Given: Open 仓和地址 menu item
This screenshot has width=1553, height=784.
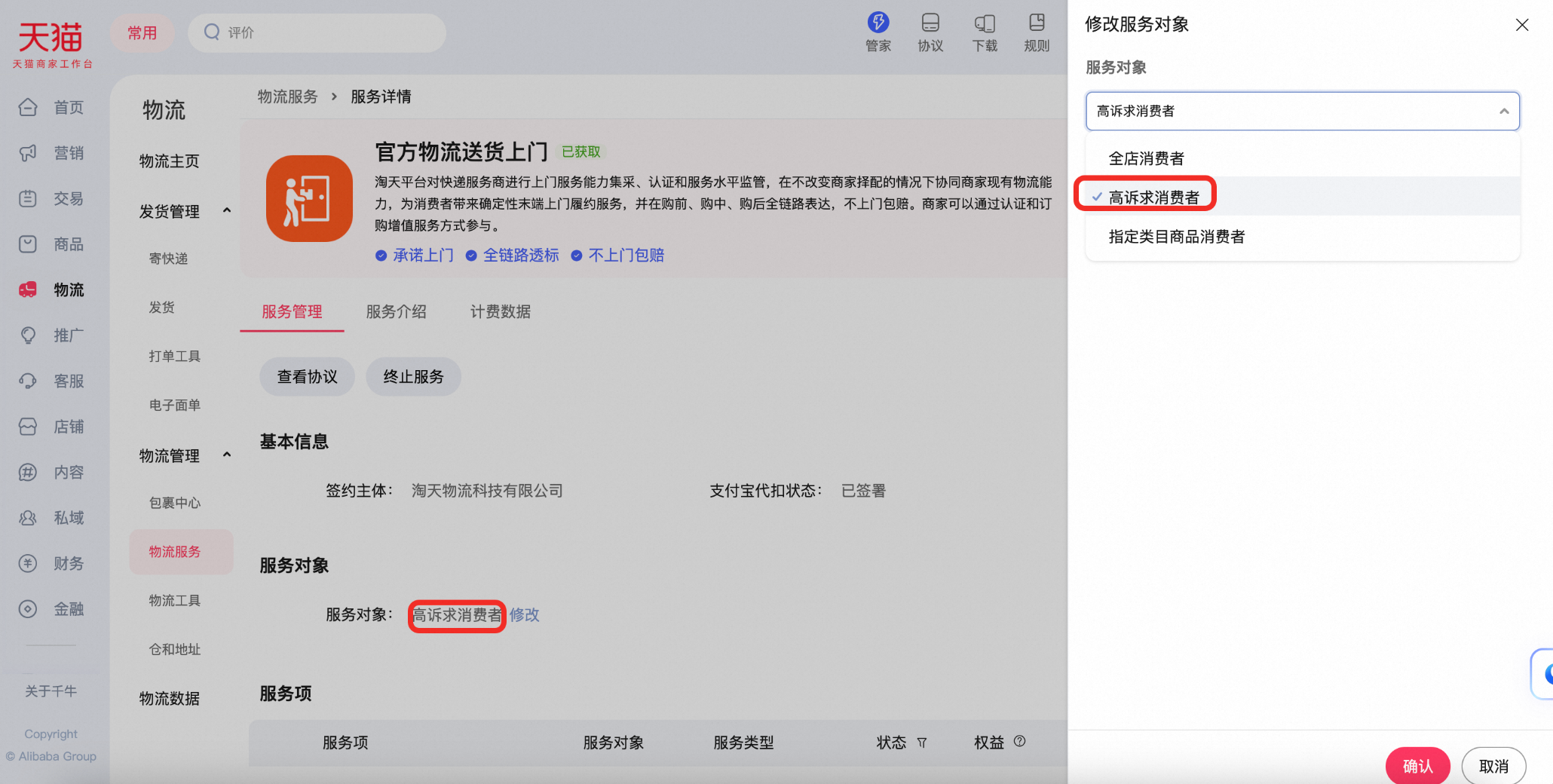Looking at the screenshot, I should point(175,649).
